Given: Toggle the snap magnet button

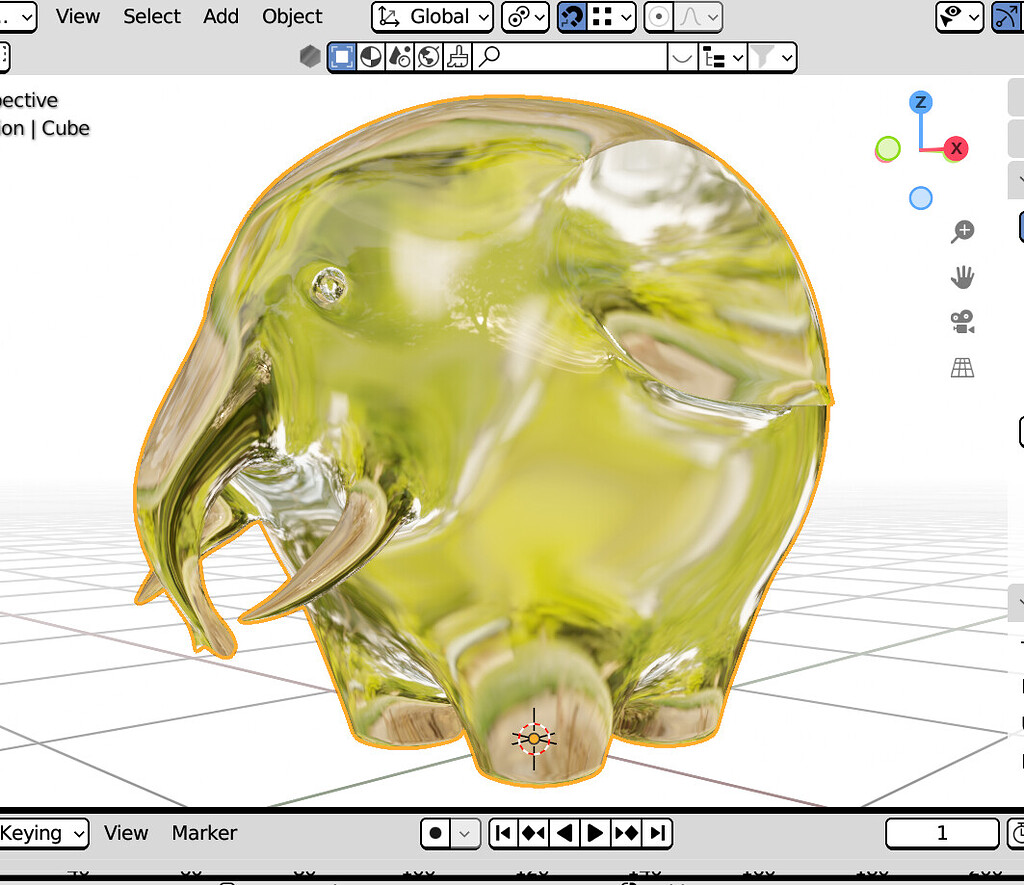Looking at the screenshot, I should (571, 17).
